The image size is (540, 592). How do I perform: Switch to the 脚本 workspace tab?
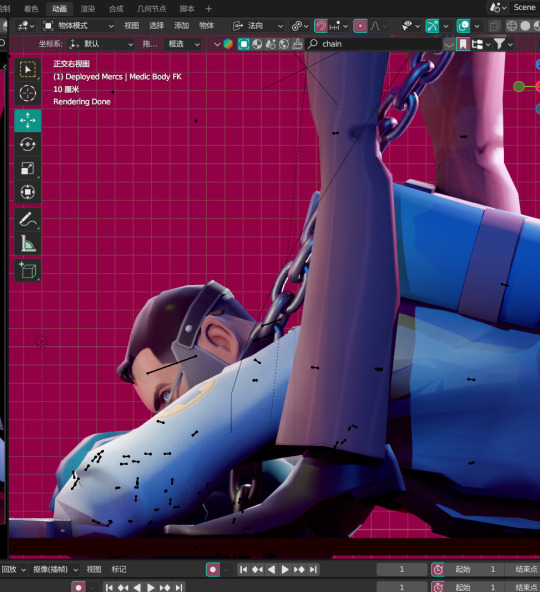tap(187, 8)
